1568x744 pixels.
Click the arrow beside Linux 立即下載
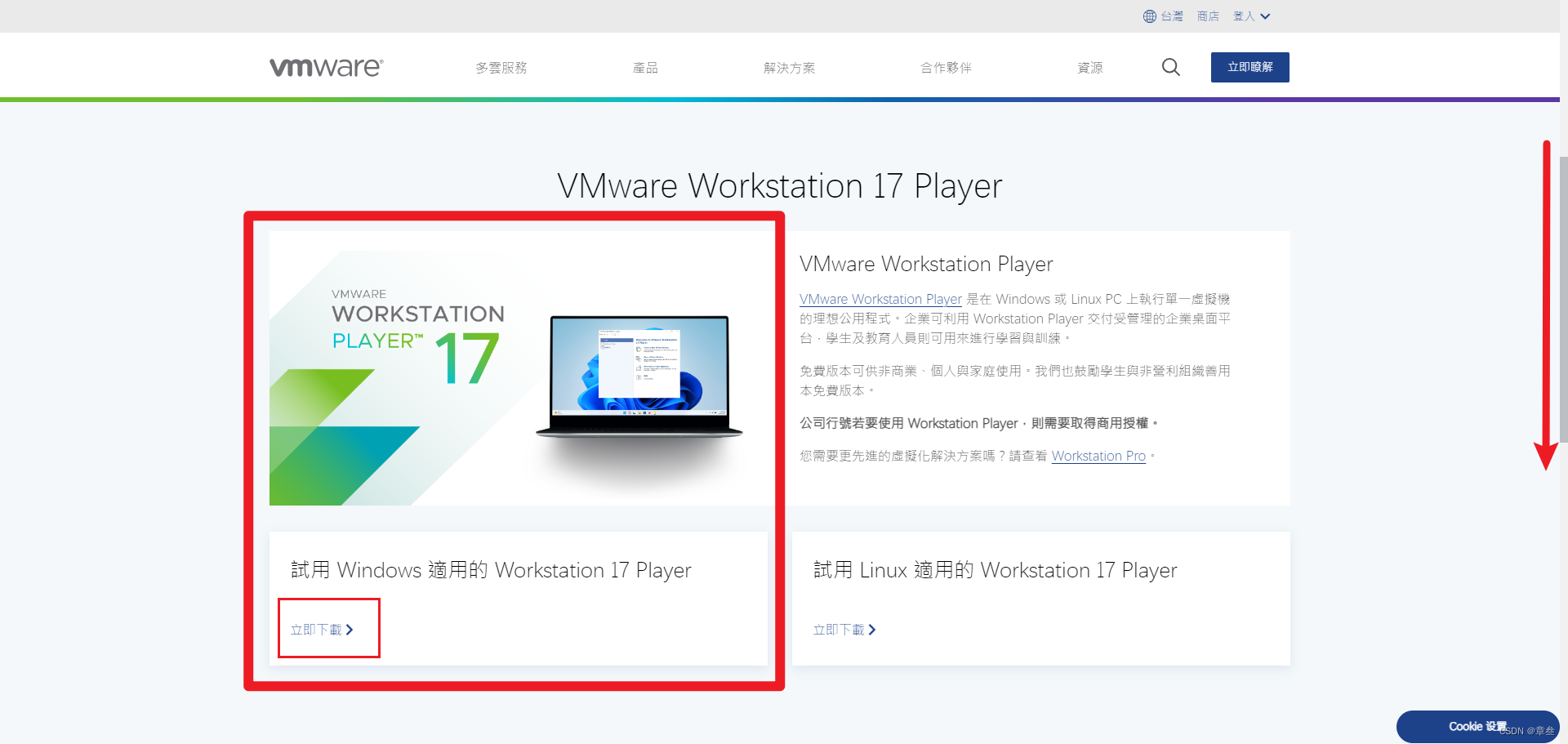(872, 629)
